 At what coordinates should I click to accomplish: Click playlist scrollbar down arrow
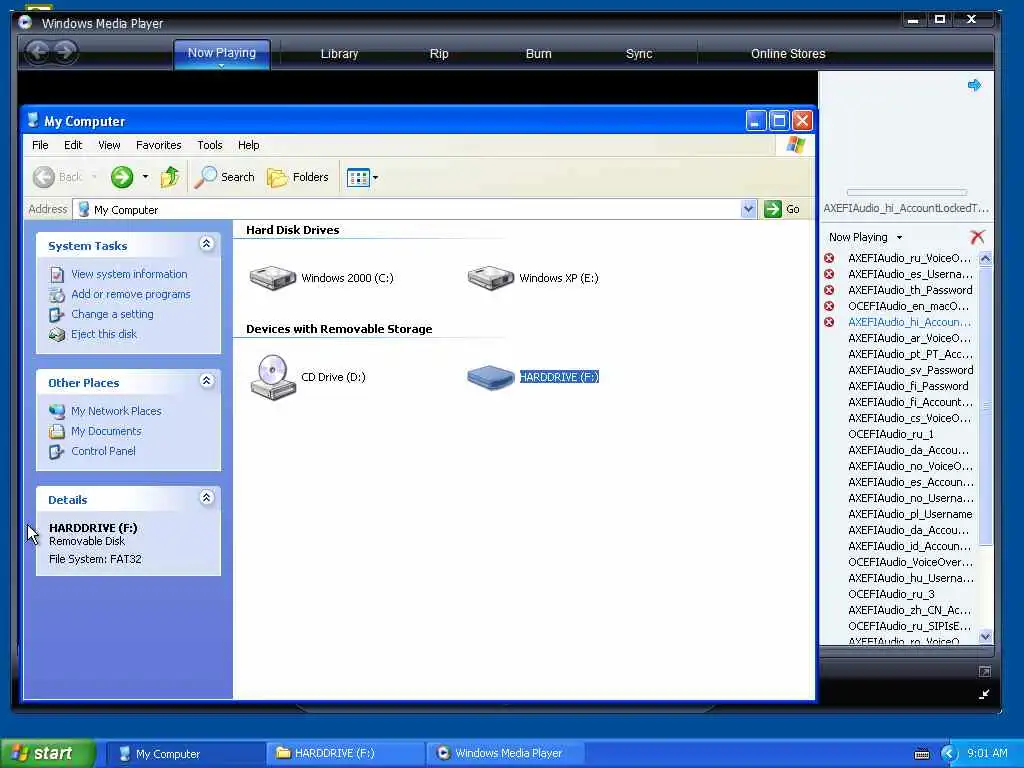pyautogui.click(x=985, y=636)
